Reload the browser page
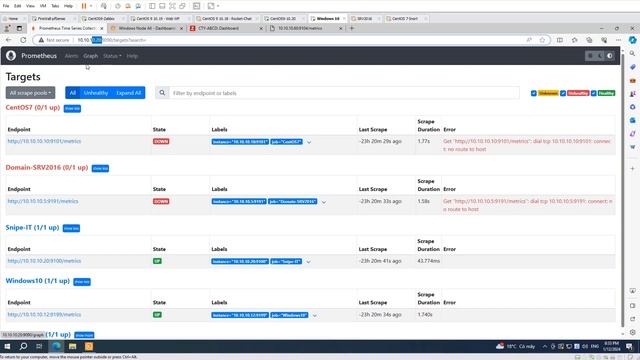 [x=23, y=40]
